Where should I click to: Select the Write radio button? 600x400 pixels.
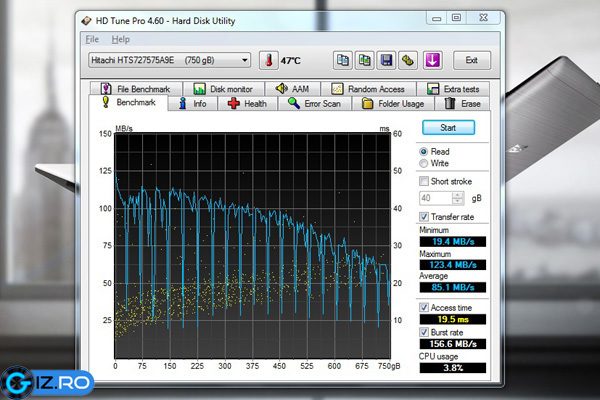pyautogui.click(x=424, y=163)
